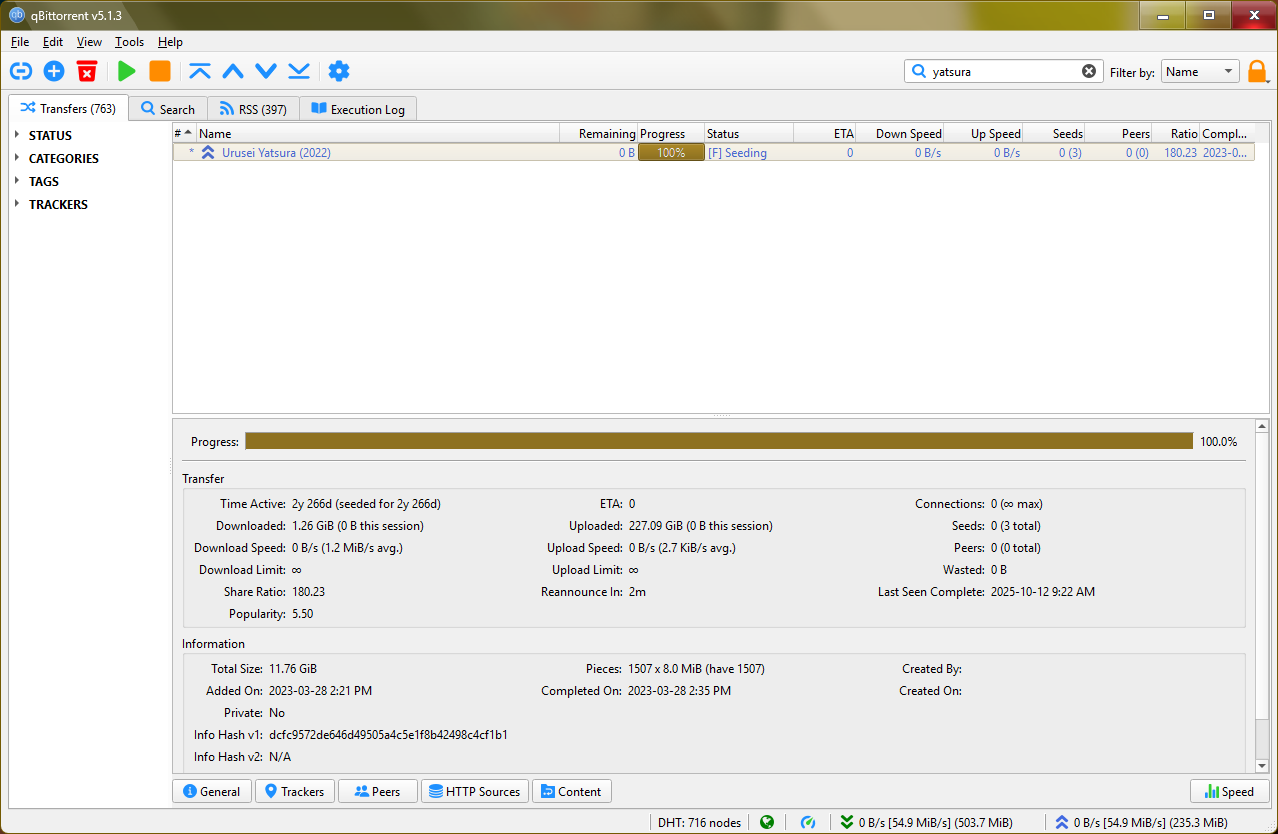1278x834 pixels.
Task: Switch to the Transfers (763) tab
Action: point(68,108)
